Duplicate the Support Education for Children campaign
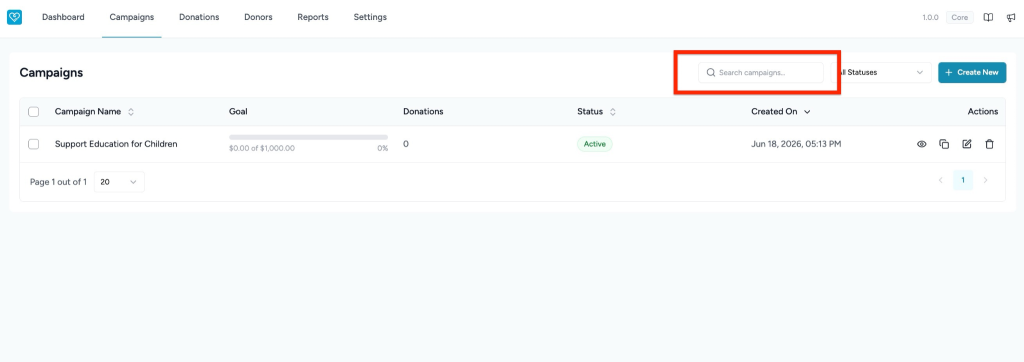Viewport: 1024px width, 362px height. coord(944,144)
